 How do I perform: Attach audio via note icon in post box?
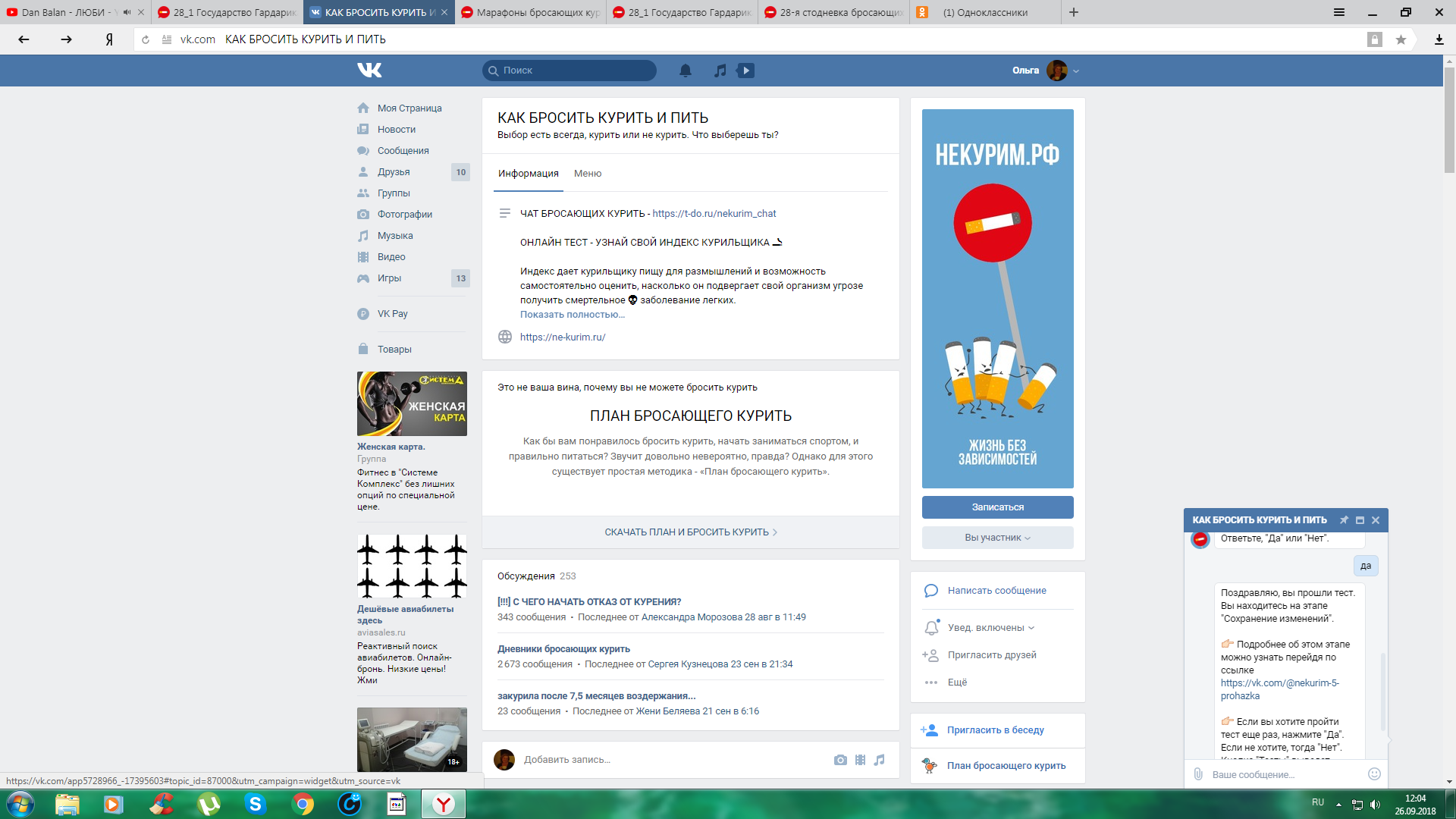tap(880, 760)
